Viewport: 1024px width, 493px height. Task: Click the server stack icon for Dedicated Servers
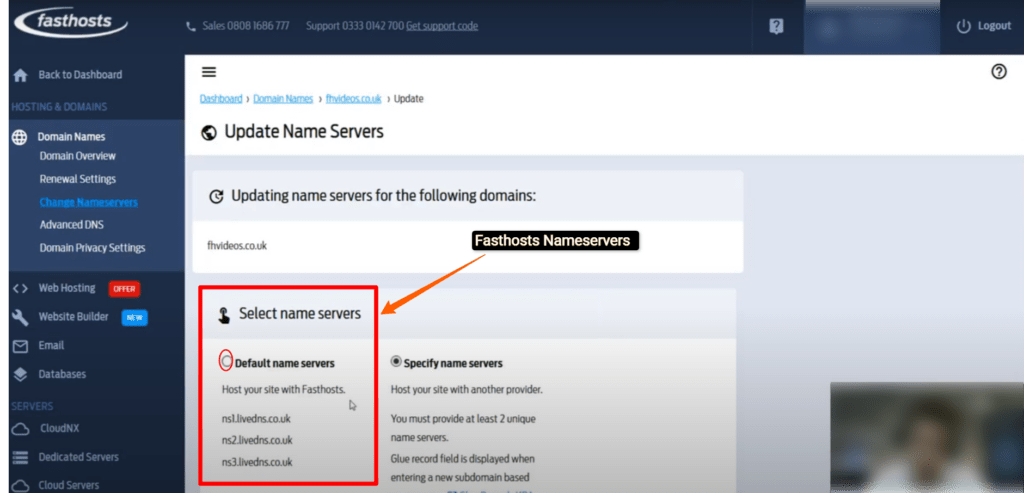pos(20,457)
